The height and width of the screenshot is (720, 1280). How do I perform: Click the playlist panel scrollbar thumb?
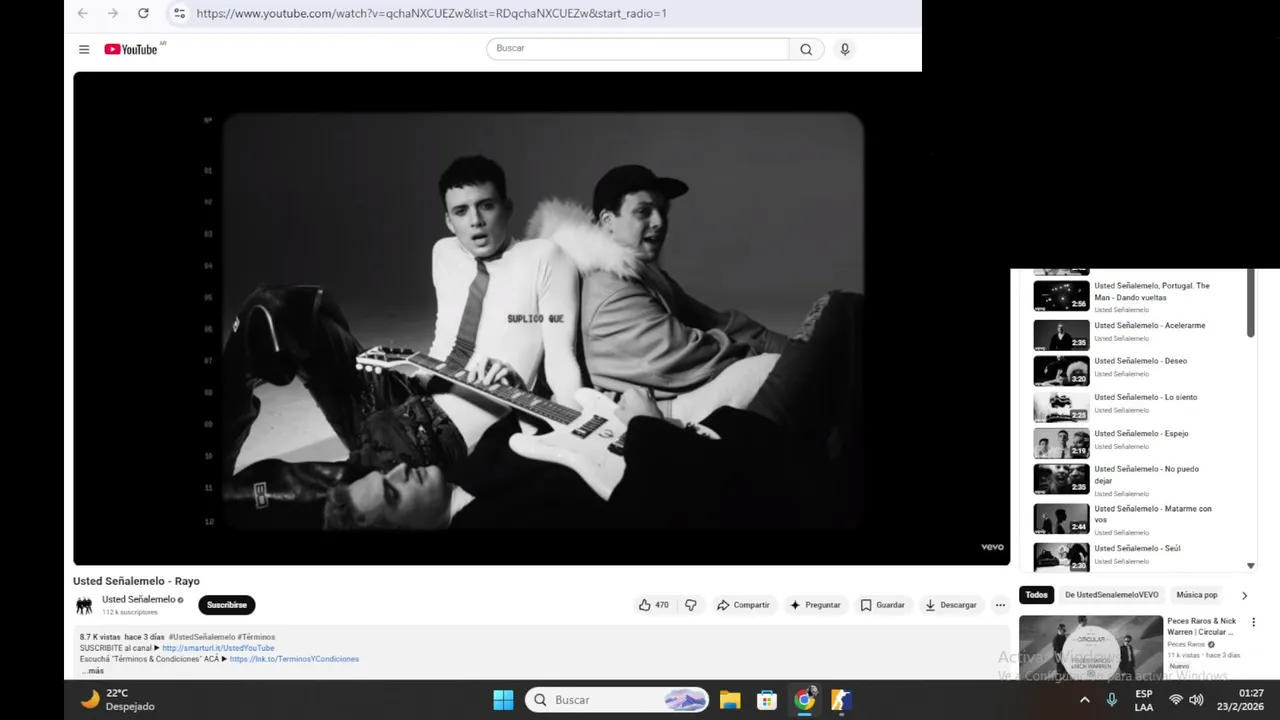[1250, 304]
